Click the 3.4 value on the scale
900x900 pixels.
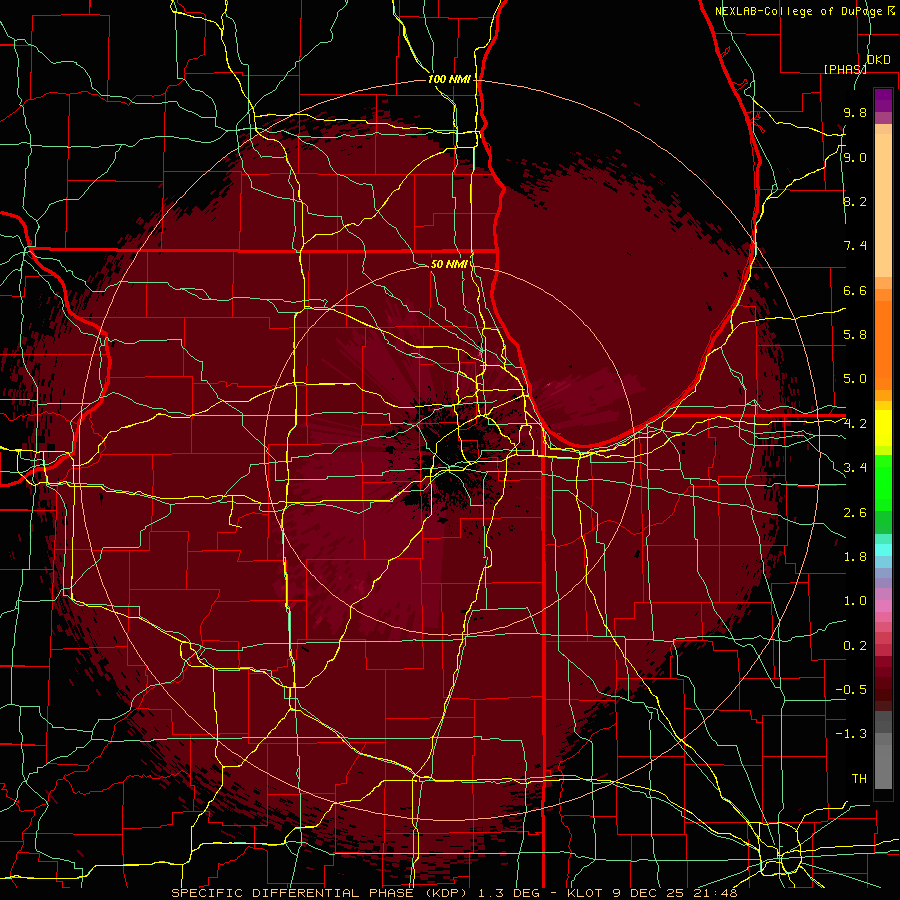(855, 468)
